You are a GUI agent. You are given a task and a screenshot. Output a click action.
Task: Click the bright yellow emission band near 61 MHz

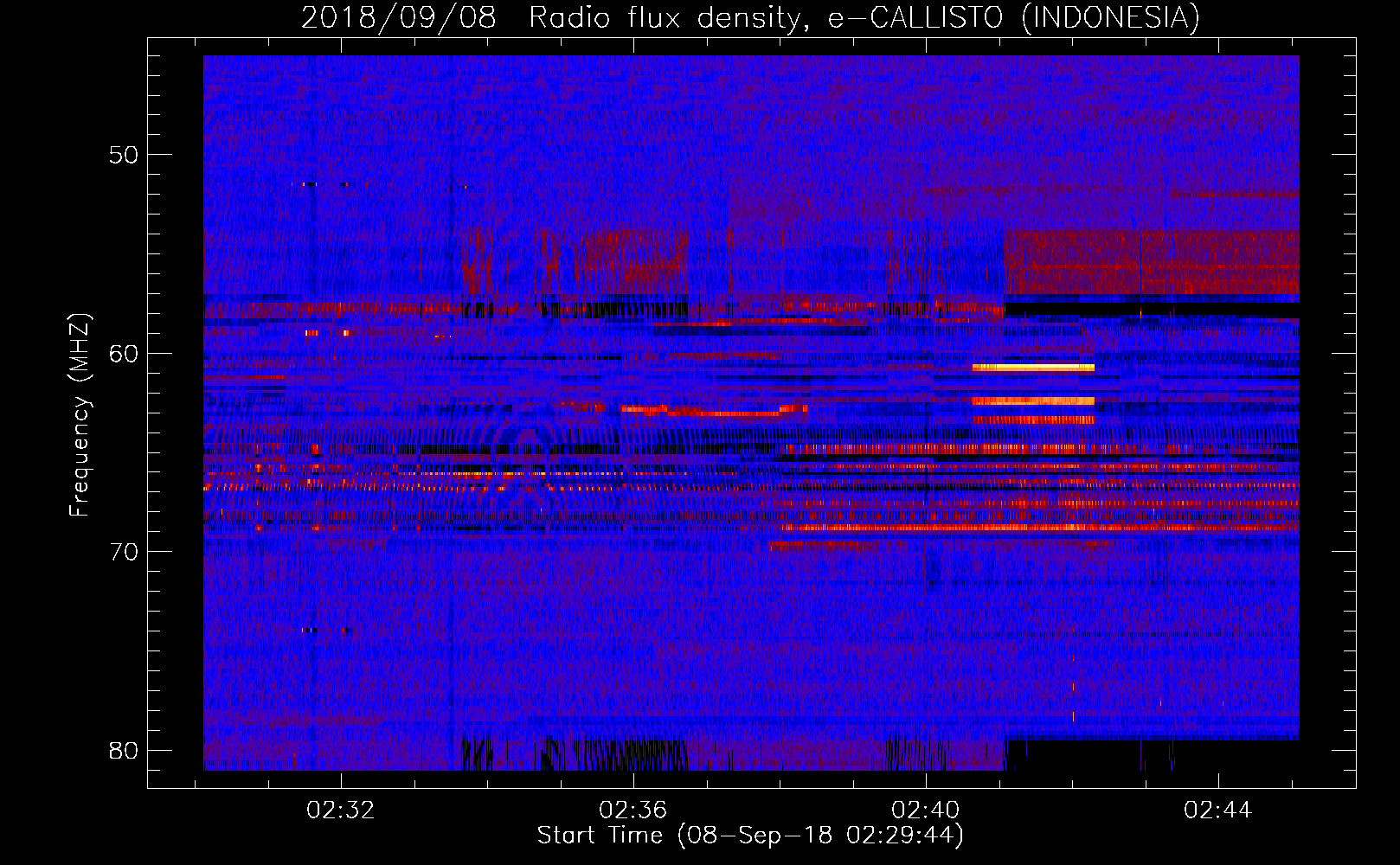[x=1033, y=368]
